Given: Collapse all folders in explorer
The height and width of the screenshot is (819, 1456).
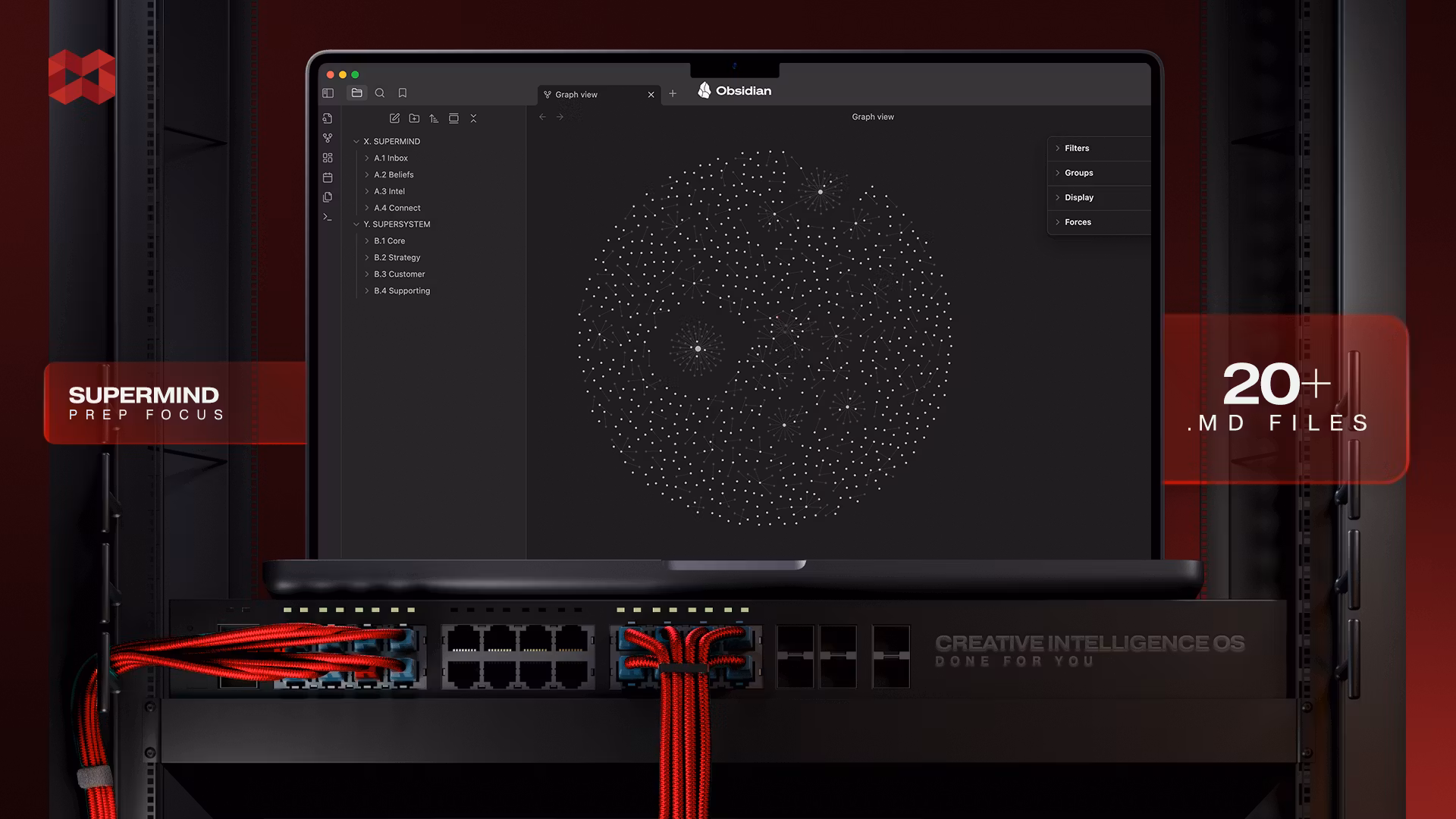Looking at the screenshot, I should (x=473, y=118).
